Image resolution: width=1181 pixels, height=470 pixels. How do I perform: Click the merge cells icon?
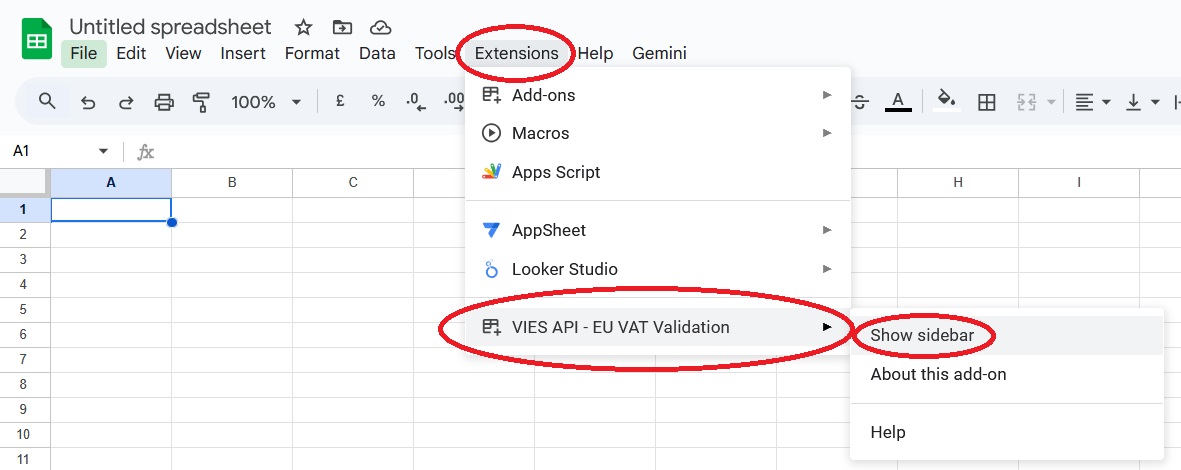point(1027,102)
